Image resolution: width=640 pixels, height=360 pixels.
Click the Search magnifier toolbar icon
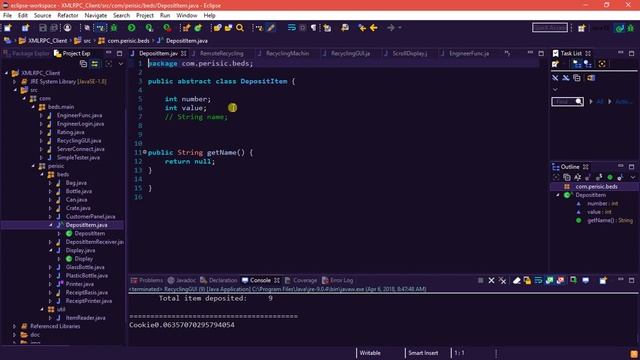pos(240,28)
